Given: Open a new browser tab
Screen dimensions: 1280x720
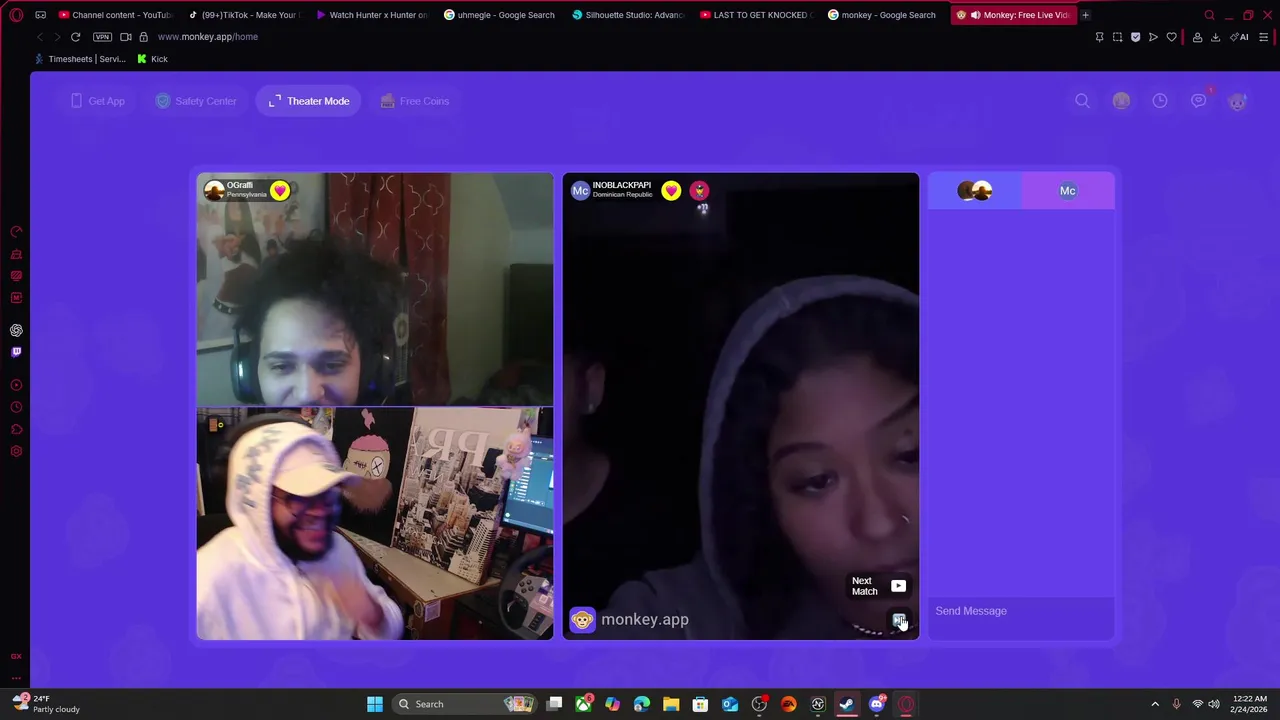Looking at the screenshot, I should tap(1085, 15).
